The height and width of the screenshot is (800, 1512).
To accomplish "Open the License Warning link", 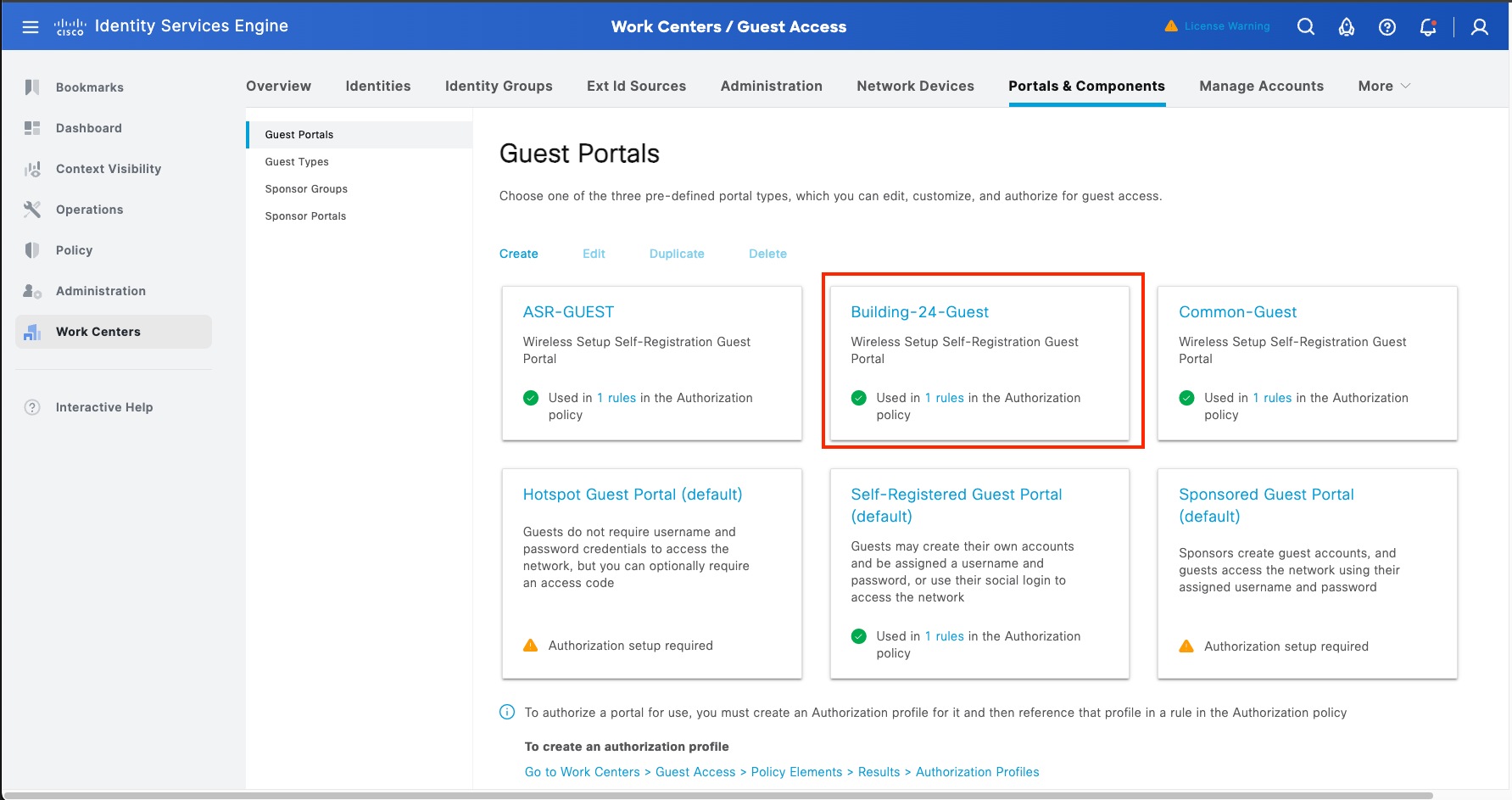I will 1227,26.
